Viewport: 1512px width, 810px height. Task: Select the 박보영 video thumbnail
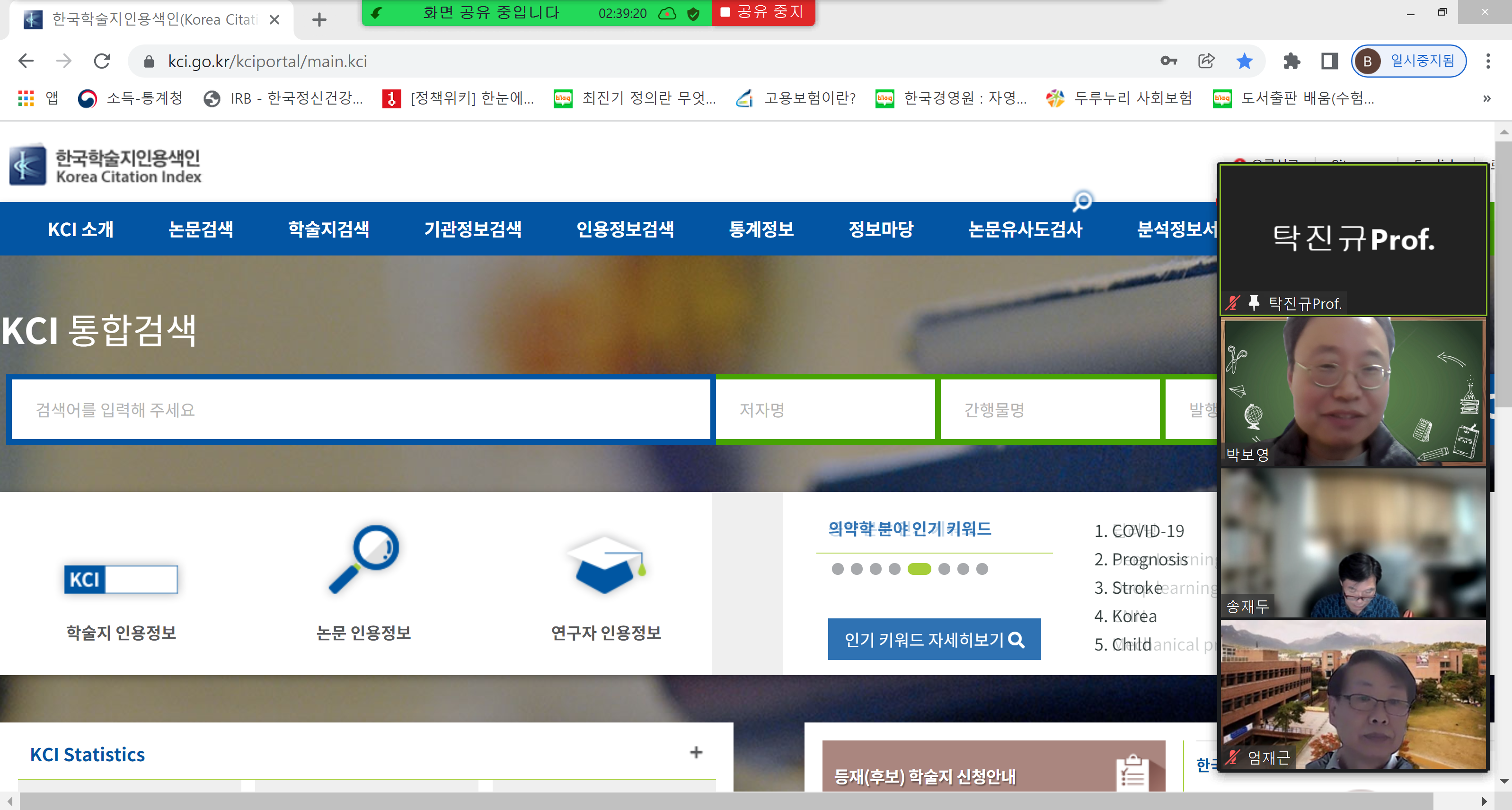coord(1353,391)
